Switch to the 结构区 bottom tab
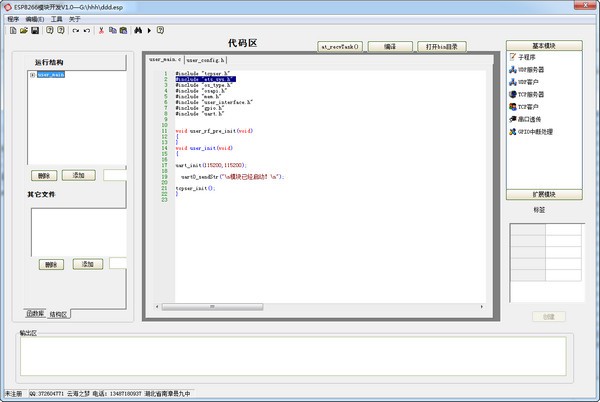Screen dimensions: 600x402 59,314
